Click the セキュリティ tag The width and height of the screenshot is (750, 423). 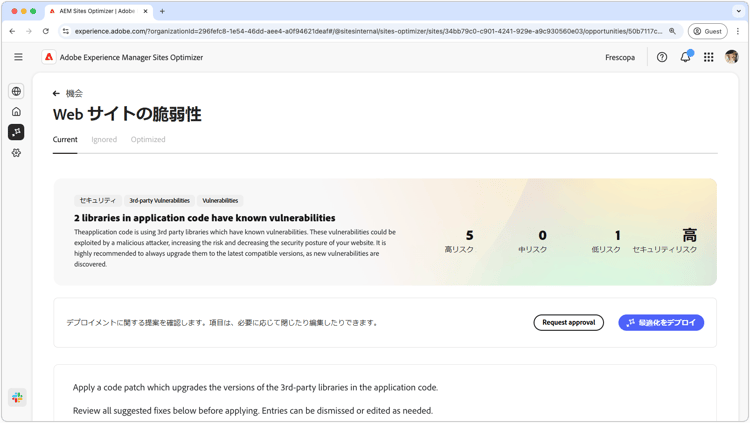coord(98,200)
